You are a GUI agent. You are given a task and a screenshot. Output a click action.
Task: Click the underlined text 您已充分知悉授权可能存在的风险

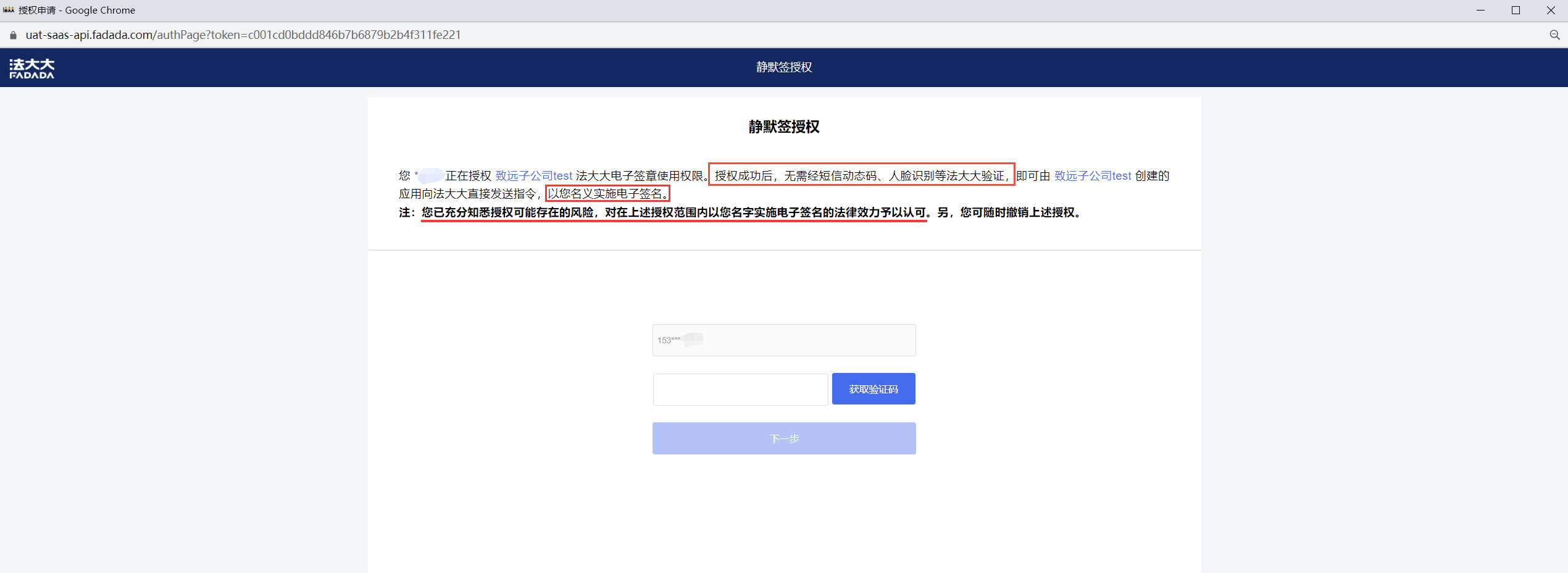[x=507, y=212]
